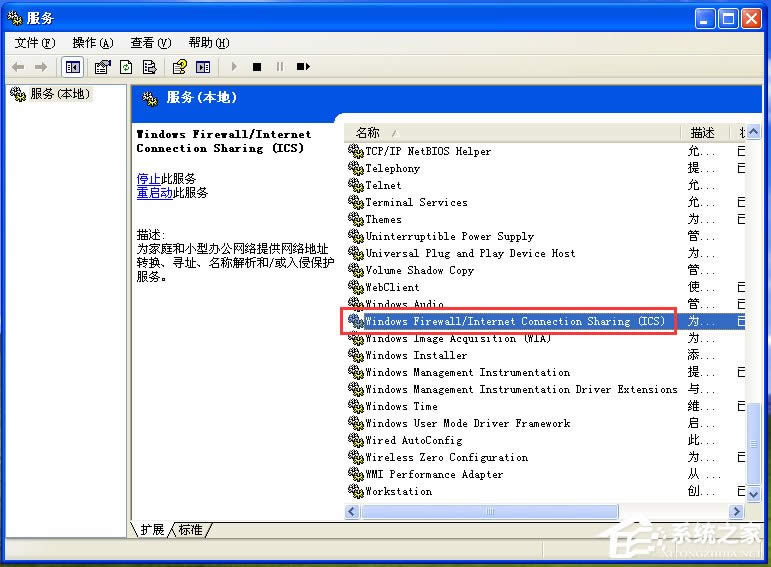
Task: Open Properties via the toolbar icon
Action: pos(103,67)
